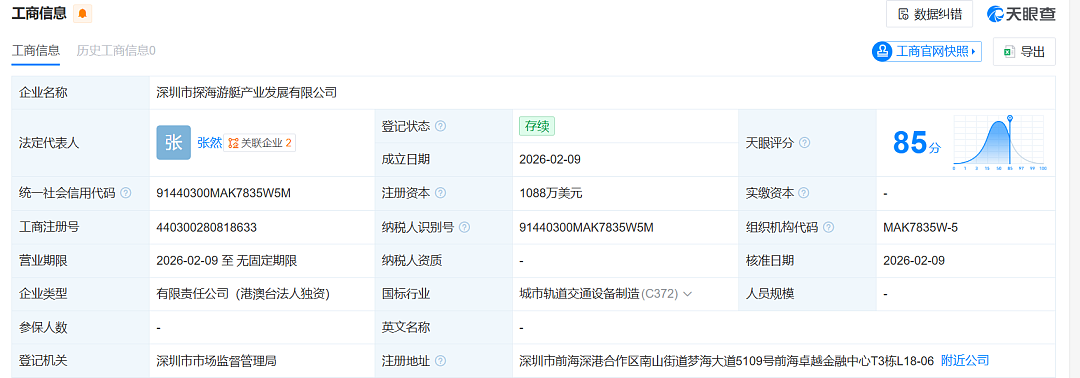Click help icon next to 组织机构代码
The width and height of the screenshot is (1080, 378).
pyautogui.click(x=828, y=227)
